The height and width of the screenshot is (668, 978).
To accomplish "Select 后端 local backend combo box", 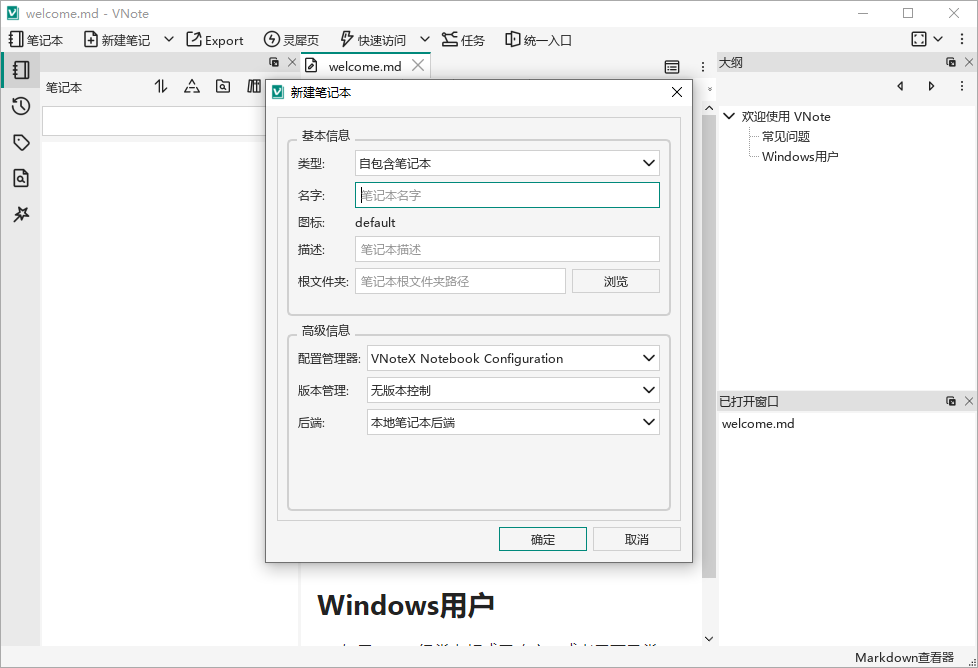I will click(x=512, y=422).
